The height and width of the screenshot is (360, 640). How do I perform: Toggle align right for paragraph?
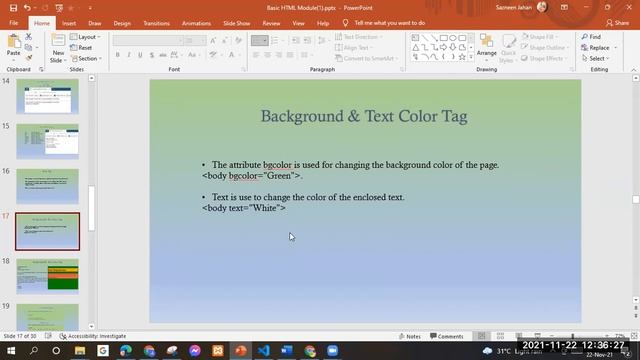point(279,55)
